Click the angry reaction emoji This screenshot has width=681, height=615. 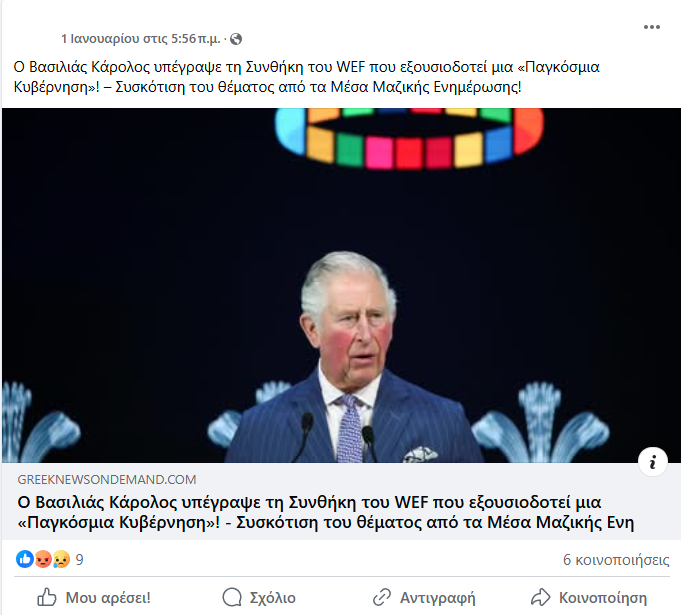tap(43, 559)
